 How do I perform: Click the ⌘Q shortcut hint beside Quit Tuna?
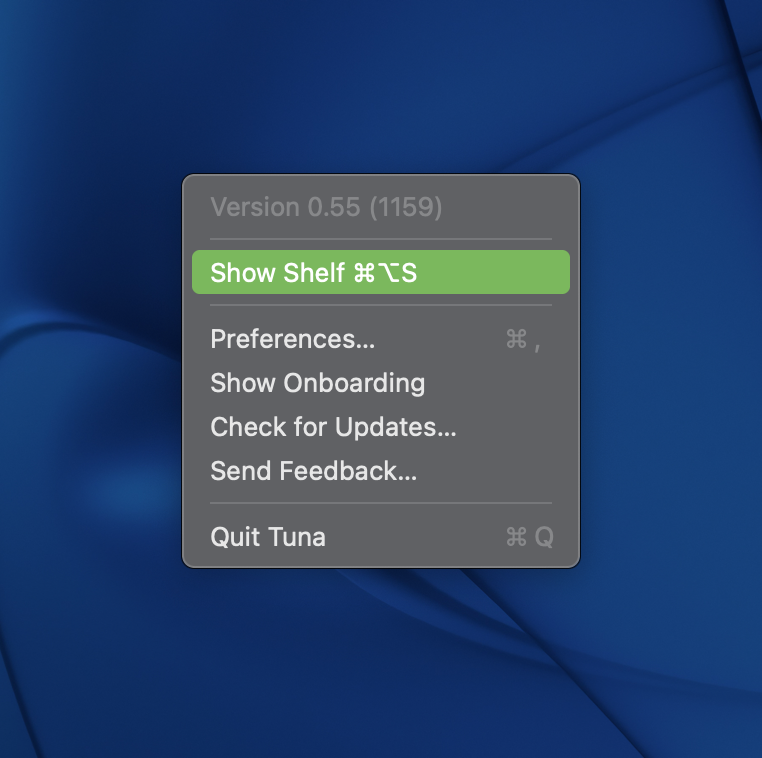coord(529,537)
